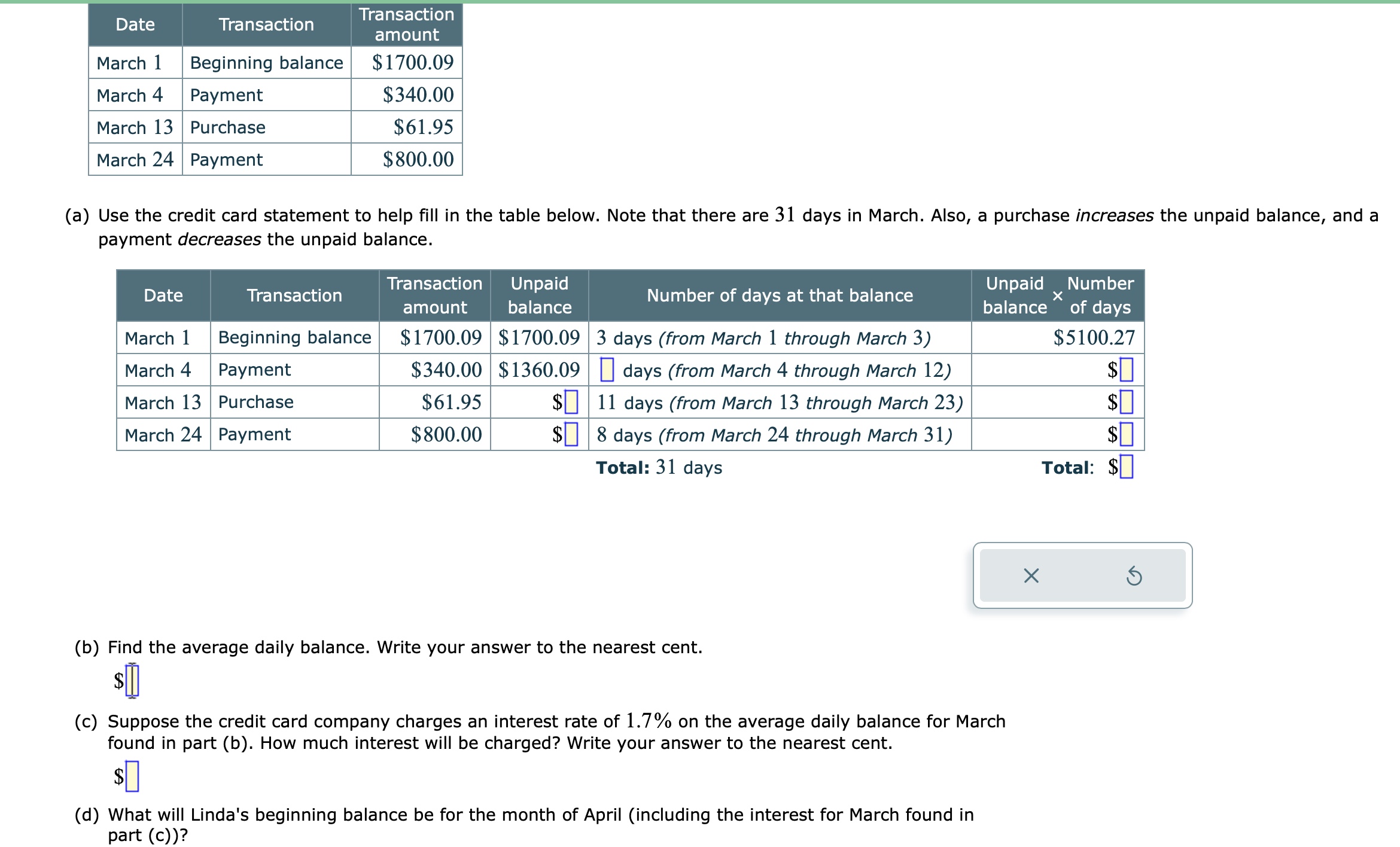Click inside the rounded answer toolbar panel
Screen dimensions: 1400x847
pyautogui.click(x=1083, y=576)
